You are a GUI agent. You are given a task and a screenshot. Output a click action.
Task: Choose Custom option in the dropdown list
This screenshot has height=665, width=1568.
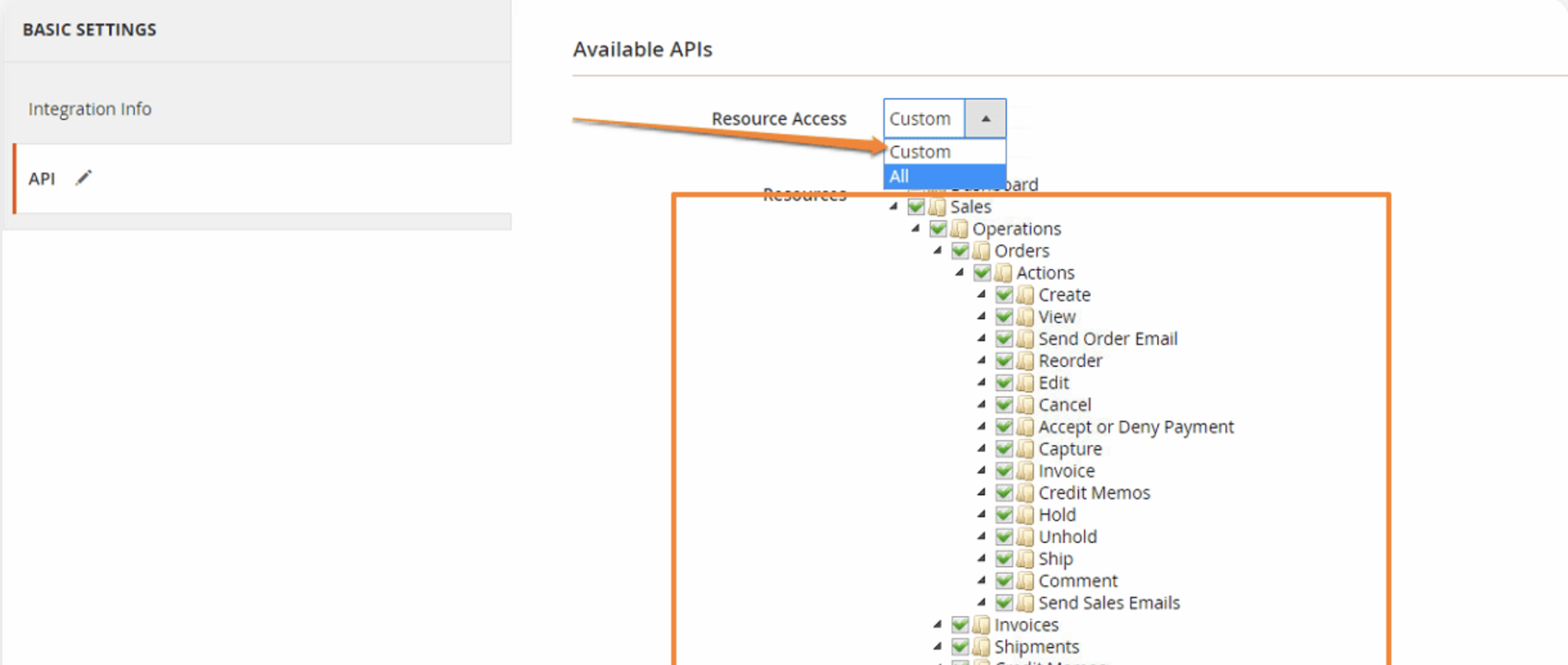pos(944,152)
